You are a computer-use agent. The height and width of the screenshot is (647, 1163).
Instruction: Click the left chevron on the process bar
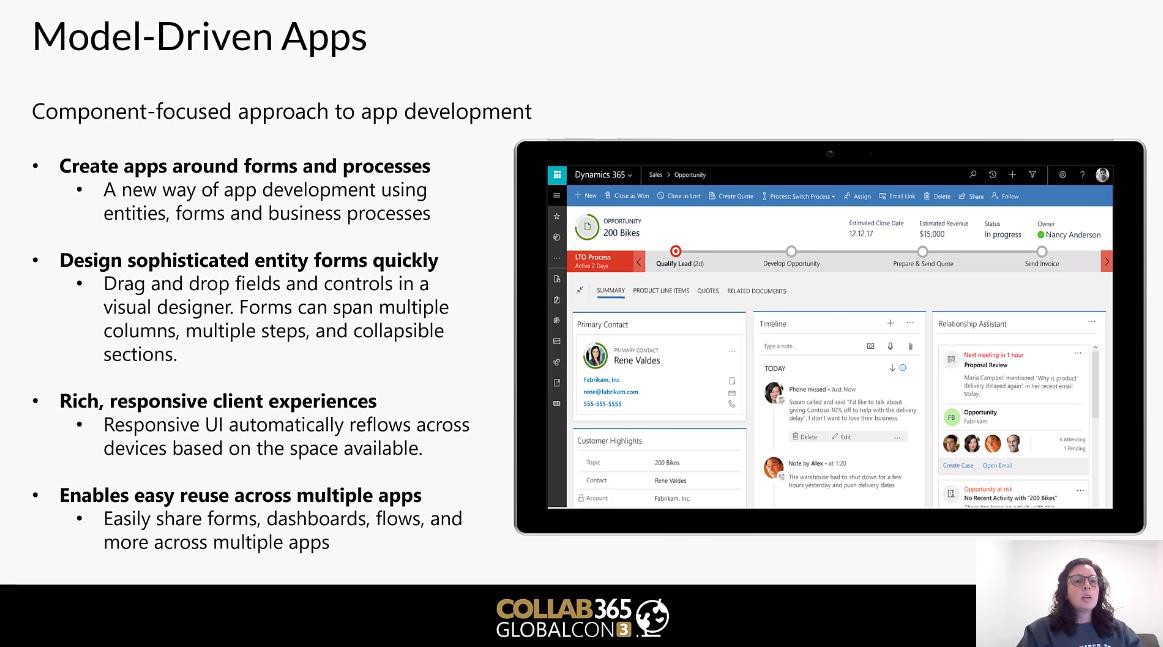click(639, 261)
